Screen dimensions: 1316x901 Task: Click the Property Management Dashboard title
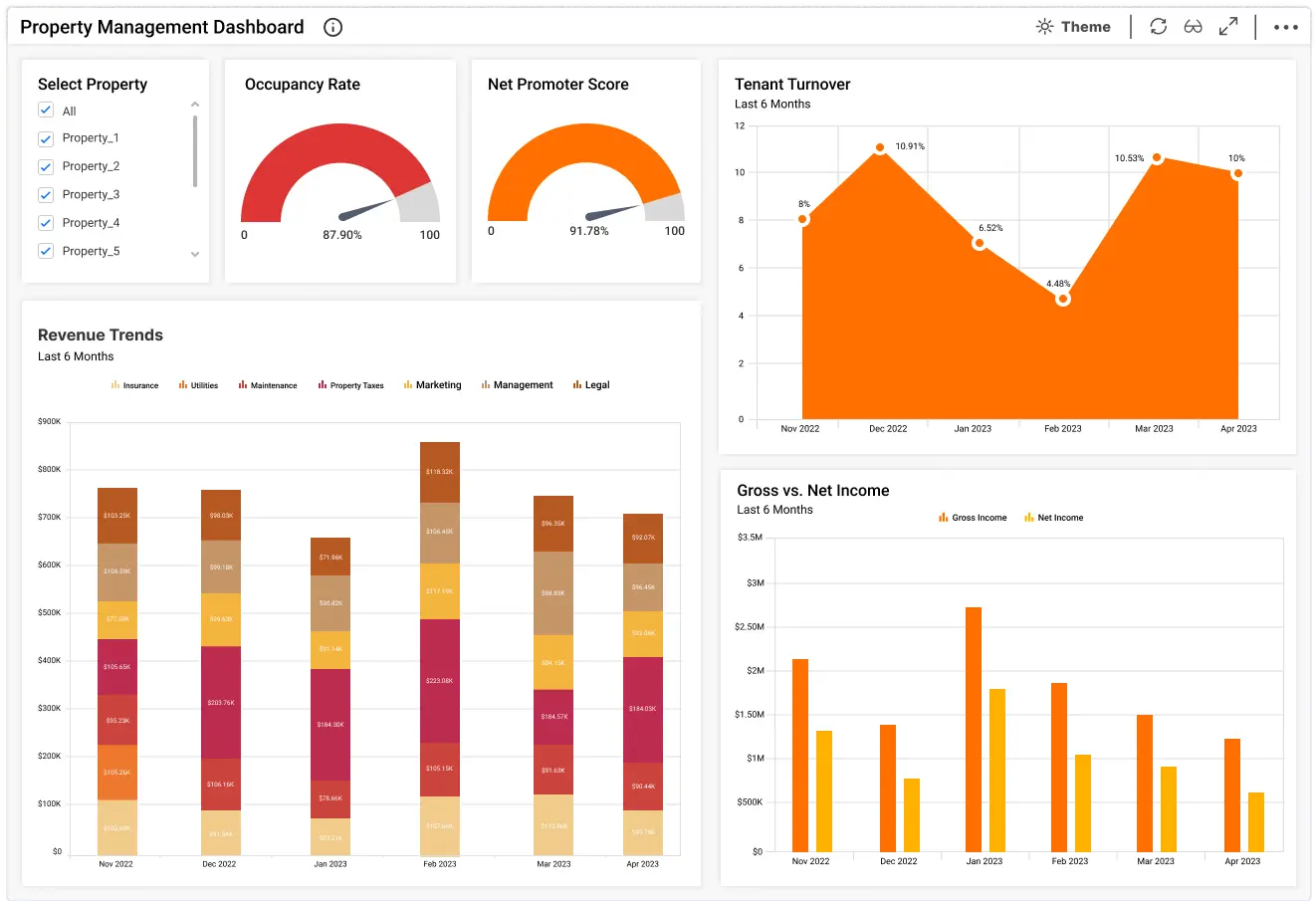click(x=162, y=27)
